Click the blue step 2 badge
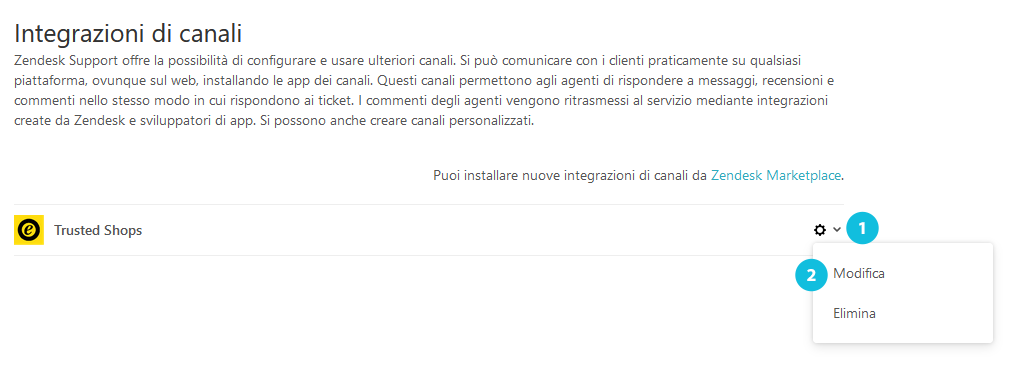This screenshot has width=1020, height=376. (811, 275)
